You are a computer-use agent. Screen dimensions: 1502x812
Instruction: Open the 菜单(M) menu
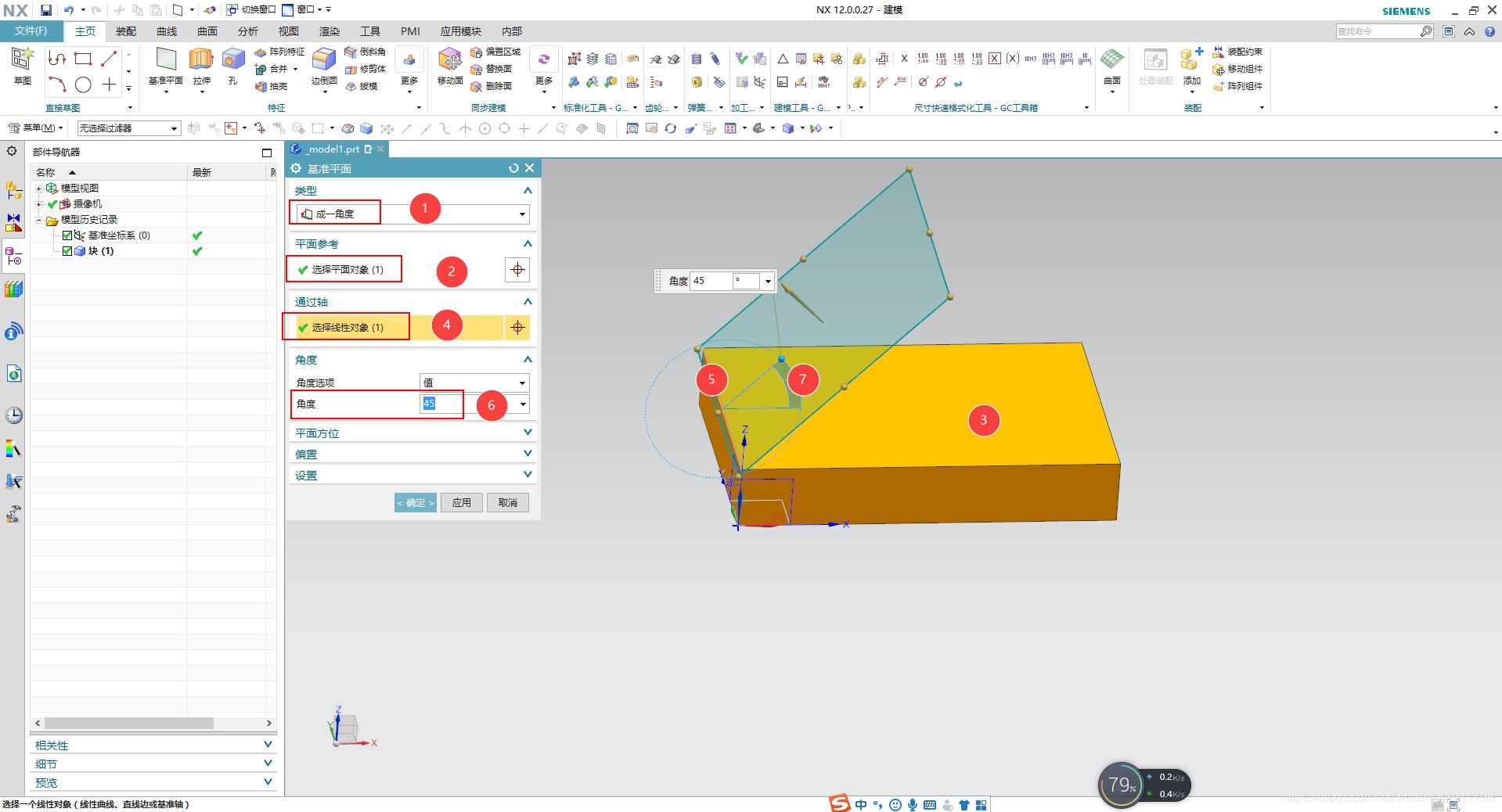coord(35,128)
